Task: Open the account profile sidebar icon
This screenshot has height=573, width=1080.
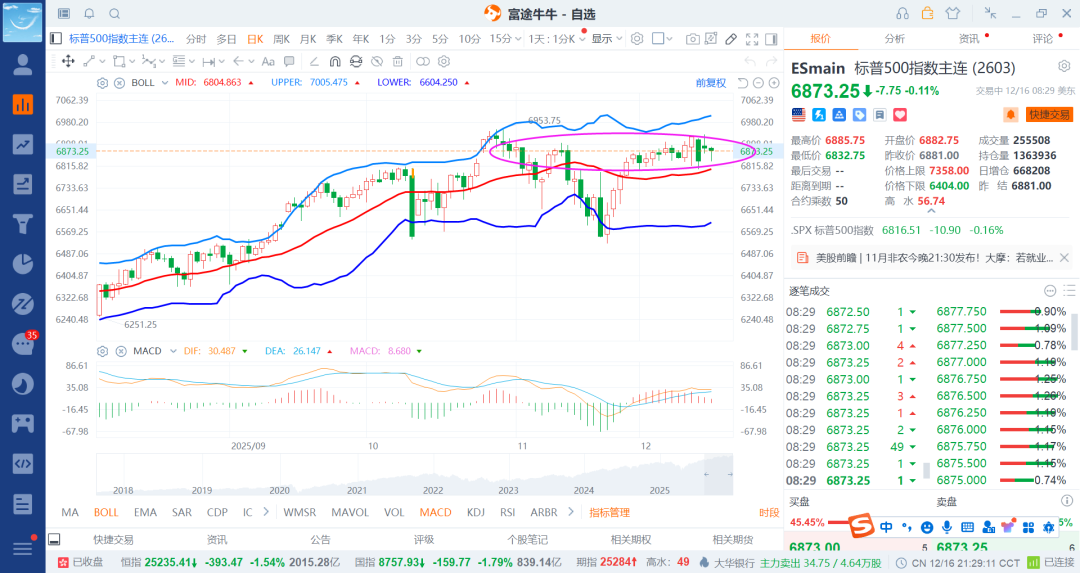Action: click(x=23, y=64)
